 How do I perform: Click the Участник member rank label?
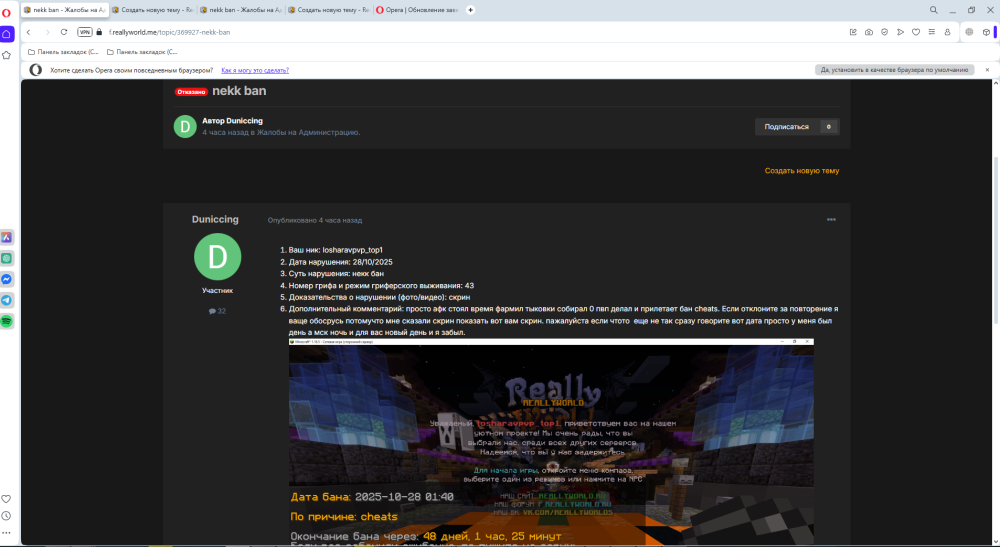point(217,291)
